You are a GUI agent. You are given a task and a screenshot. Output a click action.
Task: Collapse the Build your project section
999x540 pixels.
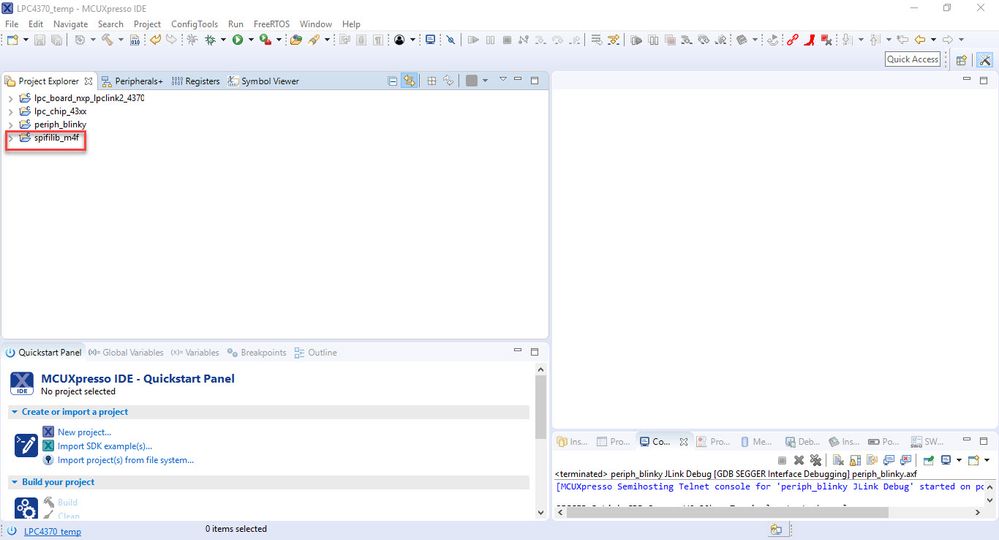point(14,482)
